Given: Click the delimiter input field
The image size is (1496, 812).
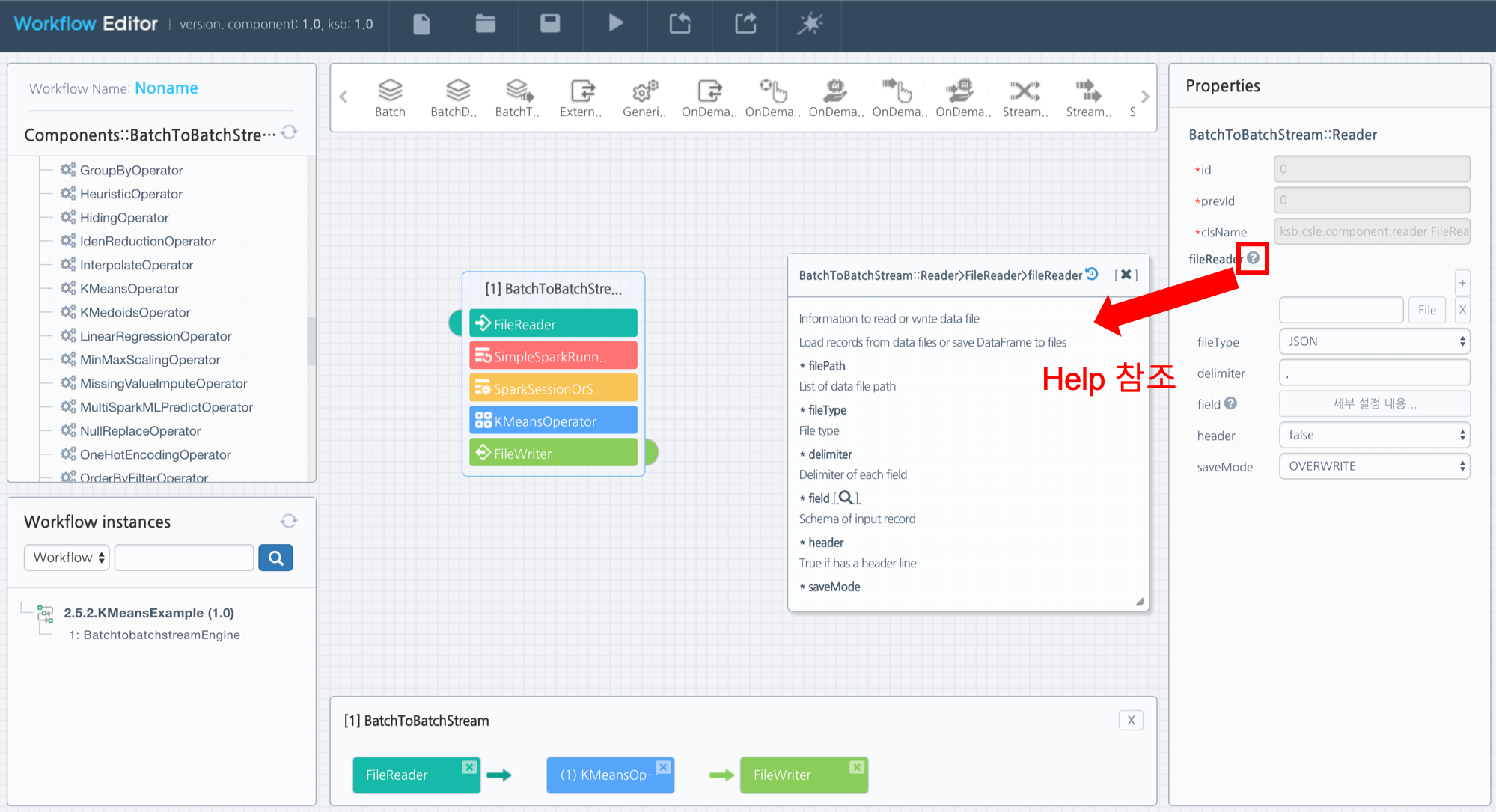Looking at the screenshot, I should click(1374, 373).
